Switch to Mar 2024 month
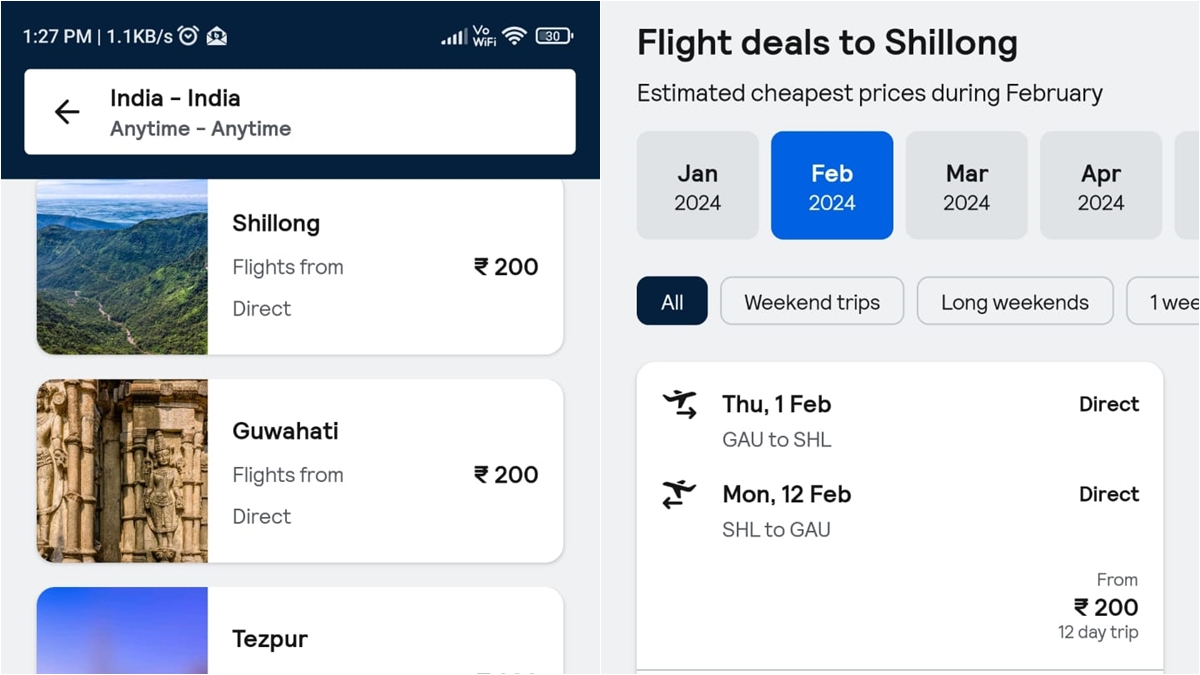1200x675 pixels. [x=966, y=186]
